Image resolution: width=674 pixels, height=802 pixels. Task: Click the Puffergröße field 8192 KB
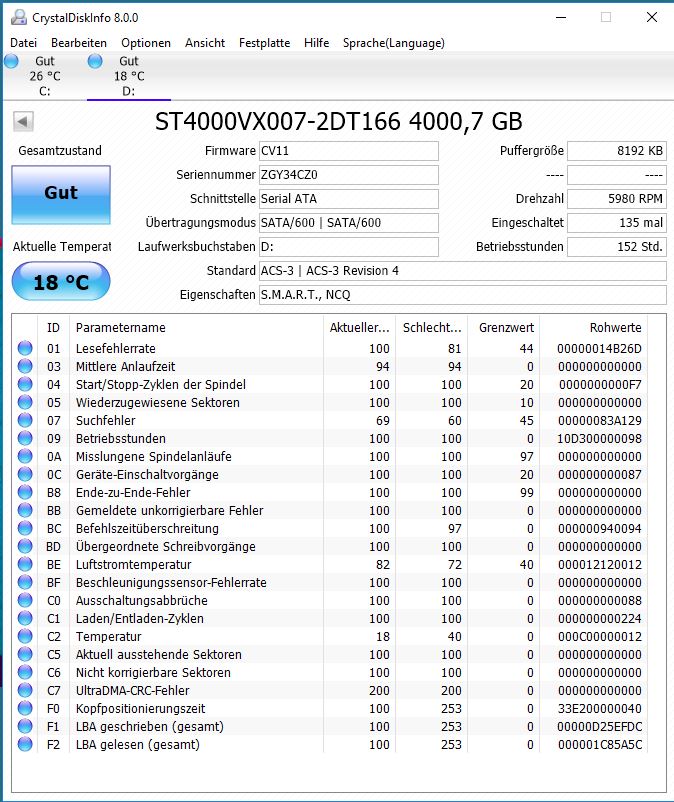pos(617,151)
